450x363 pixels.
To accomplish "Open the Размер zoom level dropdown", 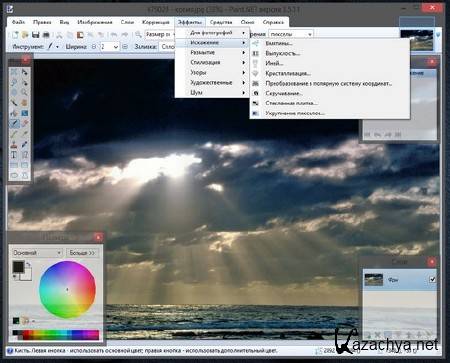I will (160, 34).
